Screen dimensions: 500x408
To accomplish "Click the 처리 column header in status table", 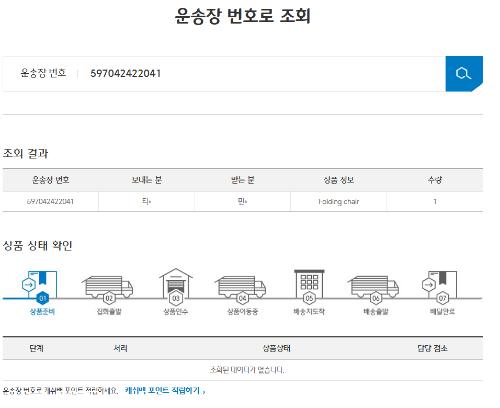I will tap(120, 348).
